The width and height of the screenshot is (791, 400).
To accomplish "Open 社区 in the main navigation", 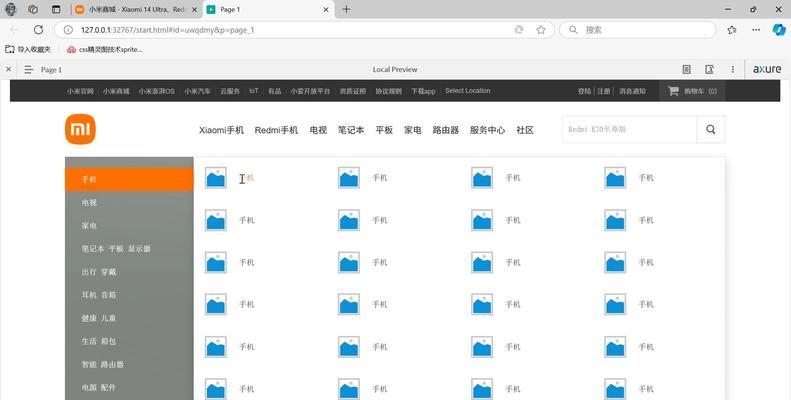I will click(525, 130).
